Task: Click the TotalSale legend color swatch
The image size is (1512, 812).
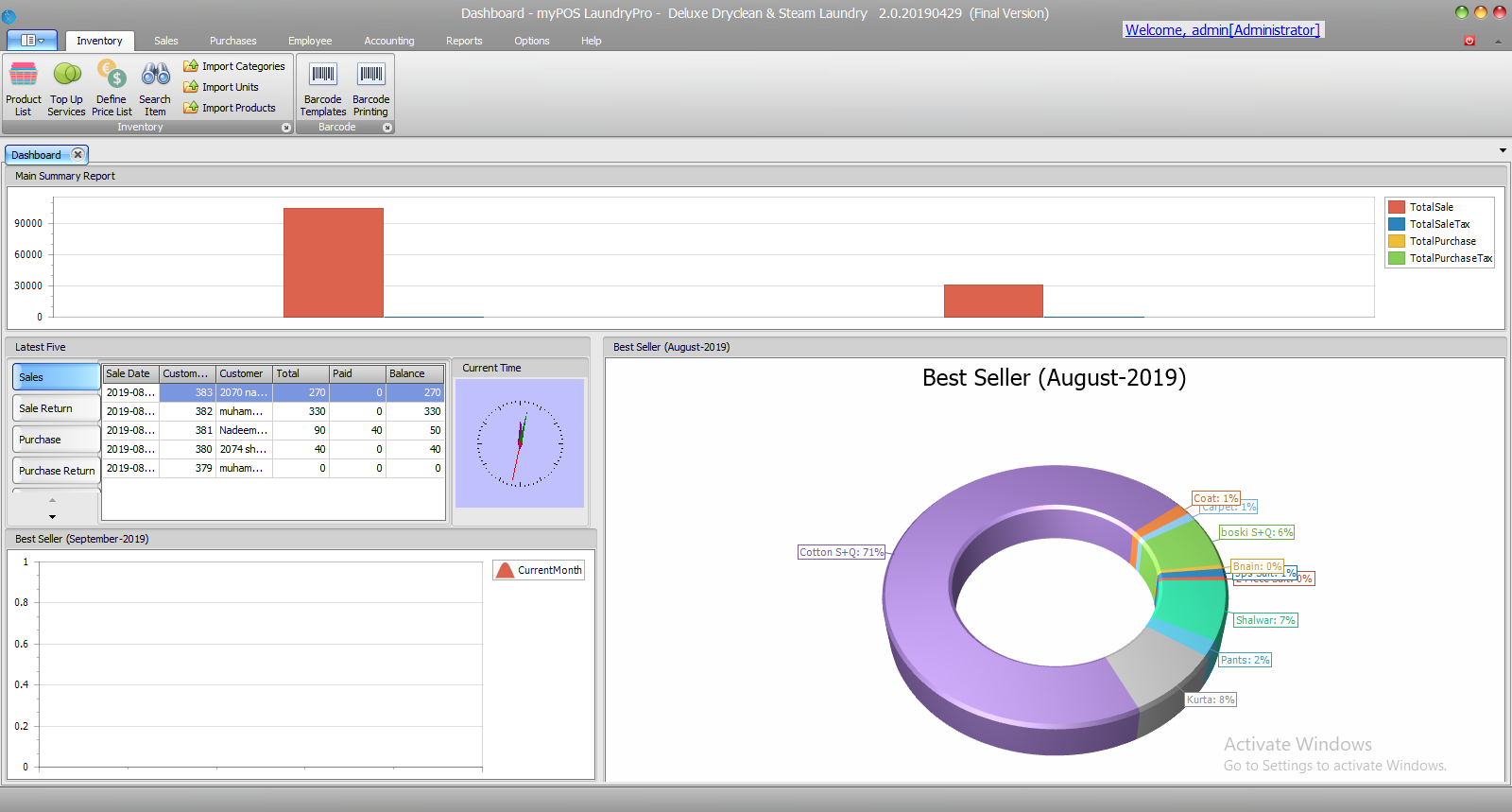Action: [x=1397, y=207]
